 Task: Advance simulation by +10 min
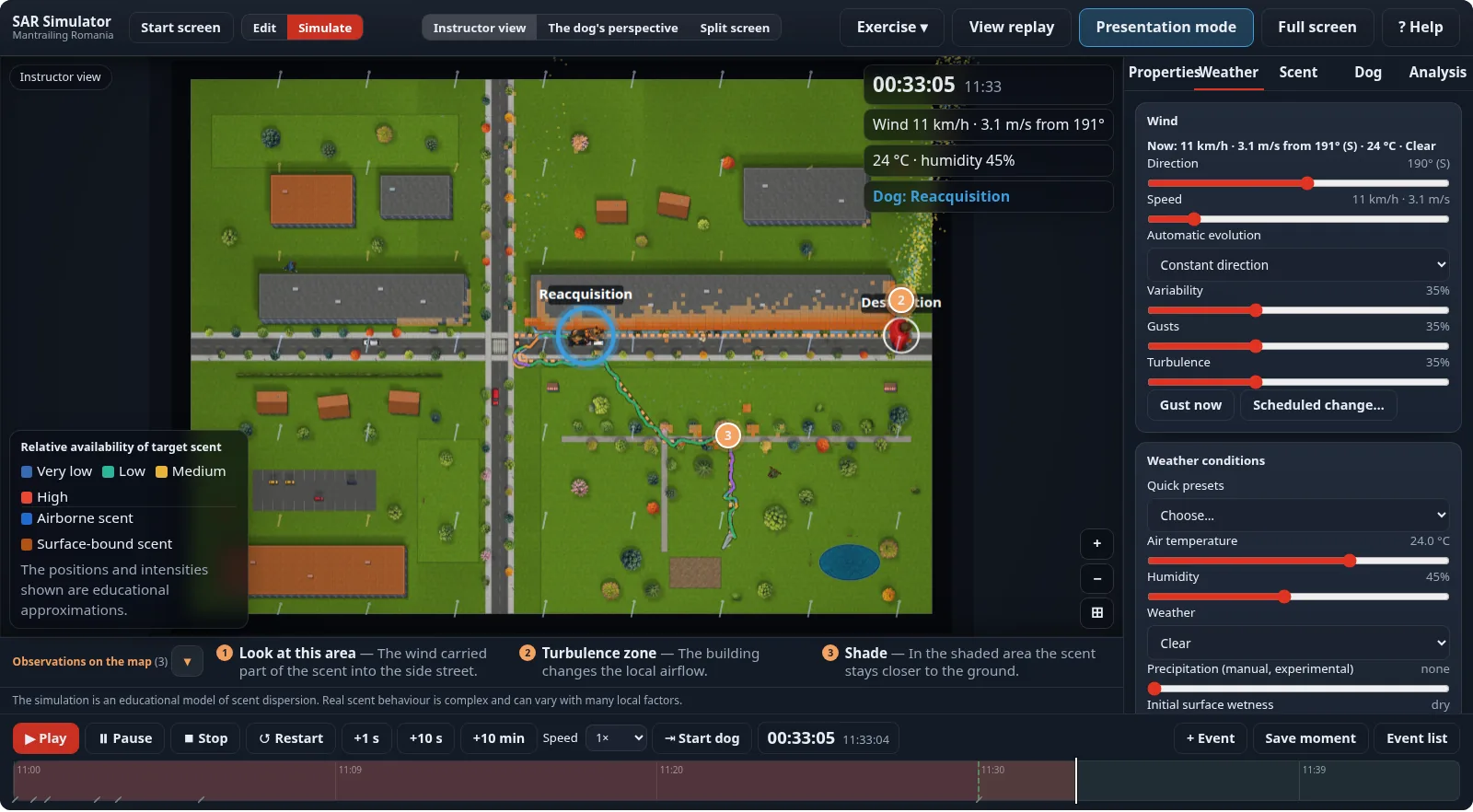[x=499, y=738]
